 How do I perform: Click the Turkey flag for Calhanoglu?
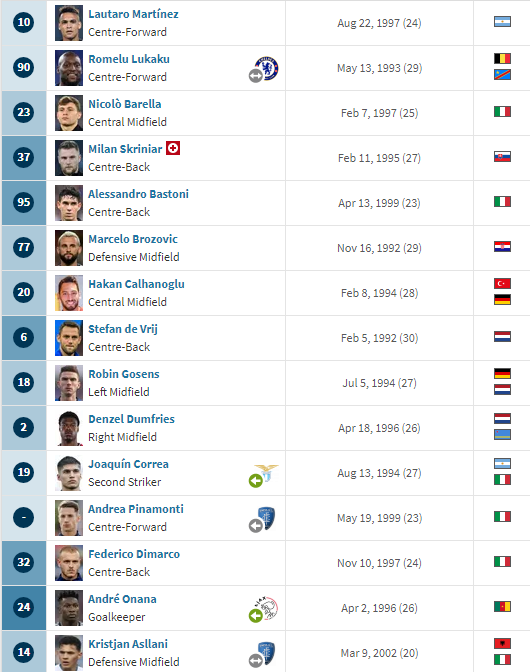pyautogui.click(x=502, y=283)
